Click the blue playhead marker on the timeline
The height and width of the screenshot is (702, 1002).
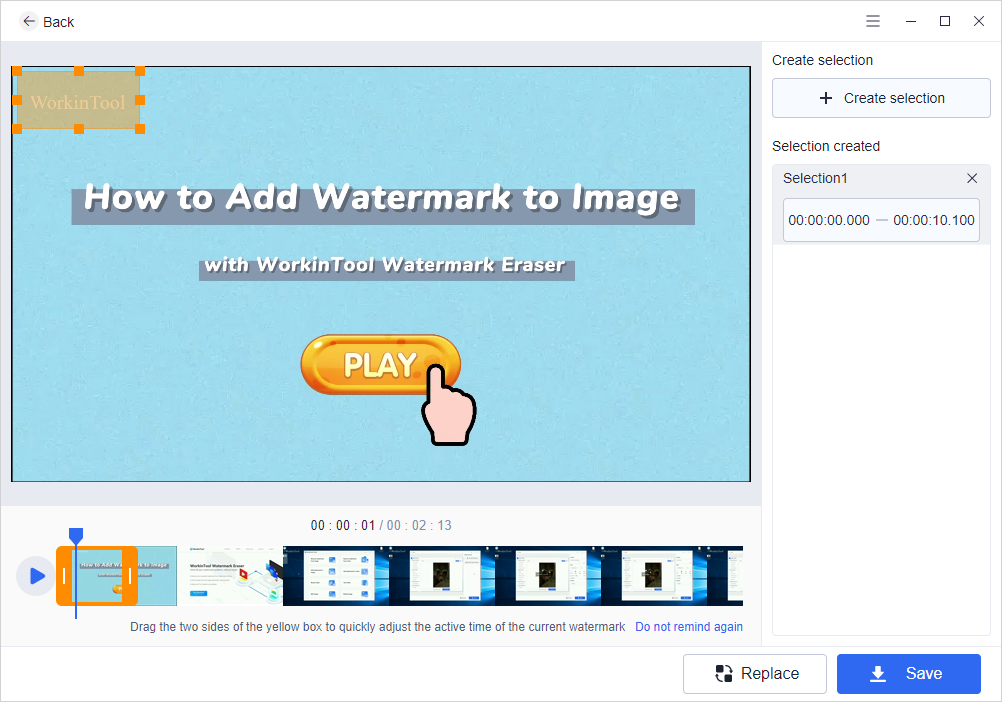pyautogui.click(x=76, y=536)
